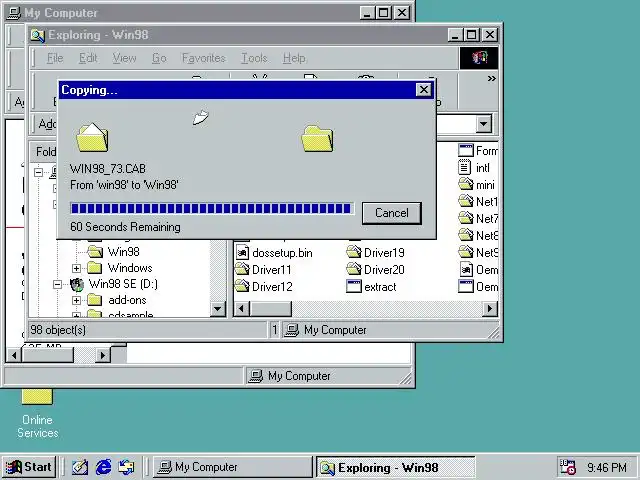
Task: Maximize the Exploring - Win98 window
Action: tap(471, 35)
